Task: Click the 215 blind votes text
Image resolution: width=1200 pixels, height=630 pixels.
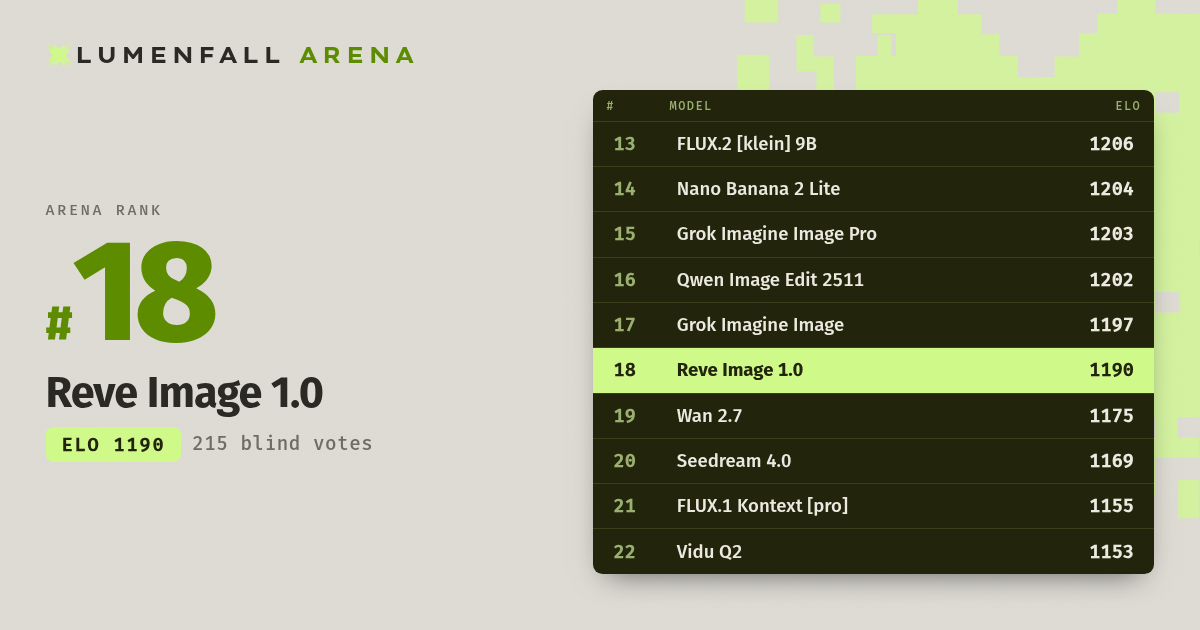Action: coord(282,443)
